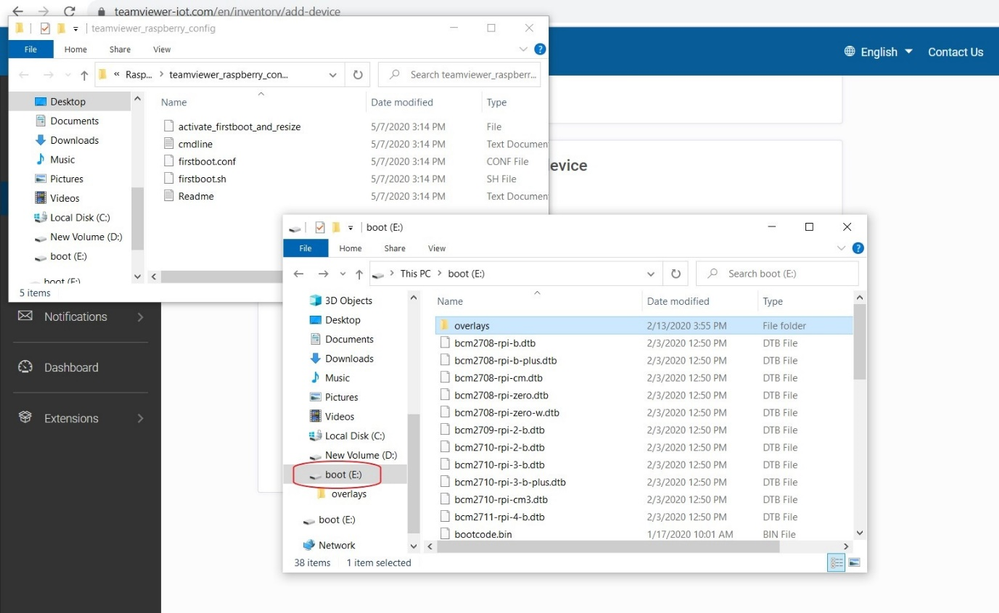Expand address bar history in boot window

tap(650, 274)
